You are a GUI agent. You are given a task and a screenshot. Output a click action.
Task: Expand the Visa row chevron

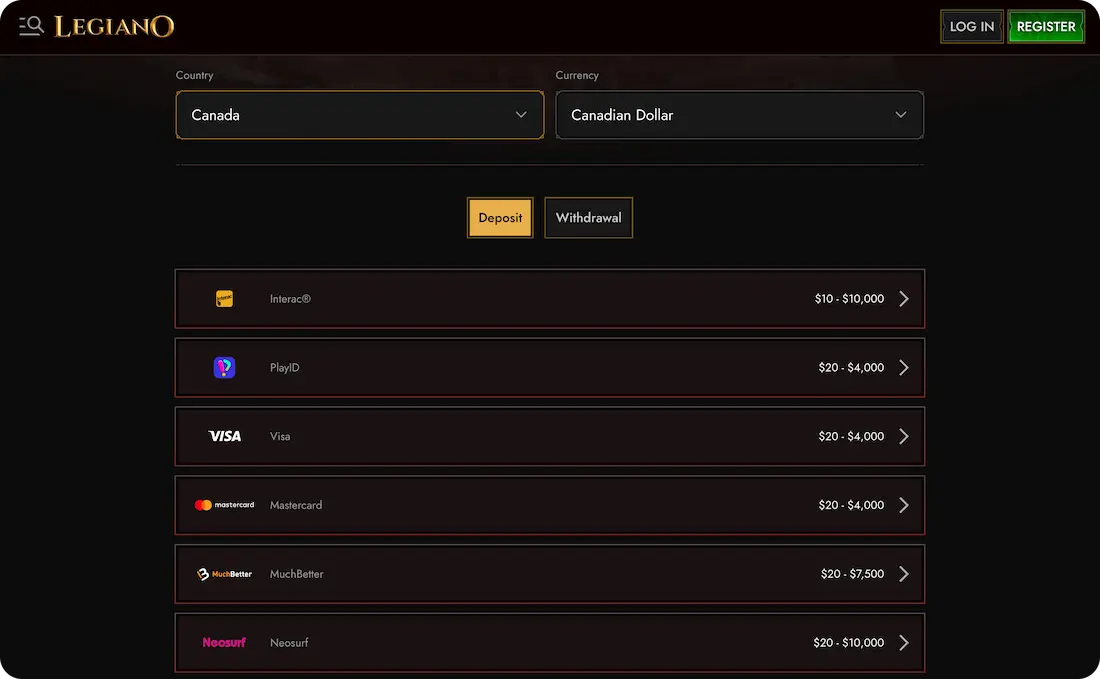click(904, 435)
